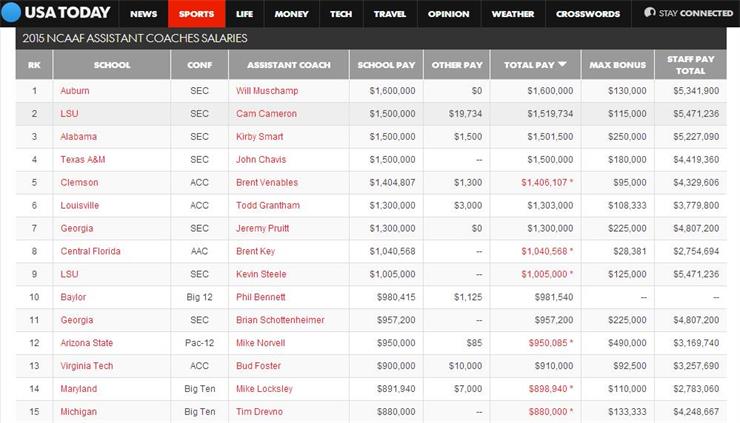Open the Auburn school link
Screen dimensions: 740x423
(x=75, y=91)
